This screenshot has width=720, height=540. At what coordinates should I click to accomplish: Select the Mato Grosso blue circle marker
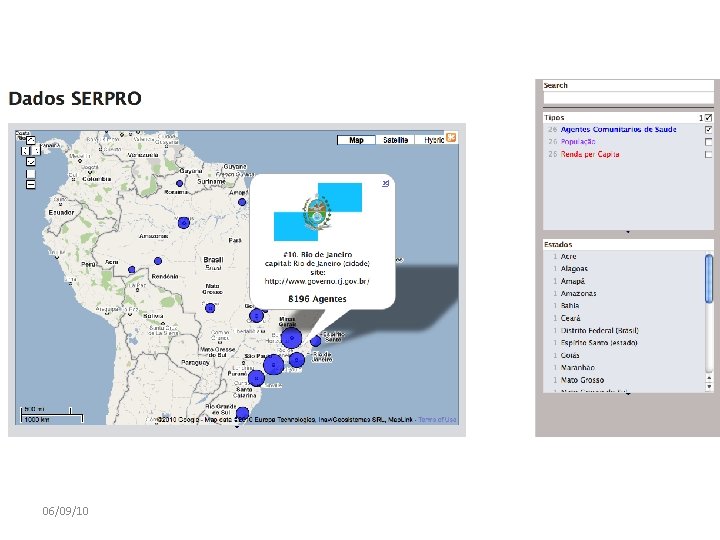pyautogui.click(x=210, y=308)
